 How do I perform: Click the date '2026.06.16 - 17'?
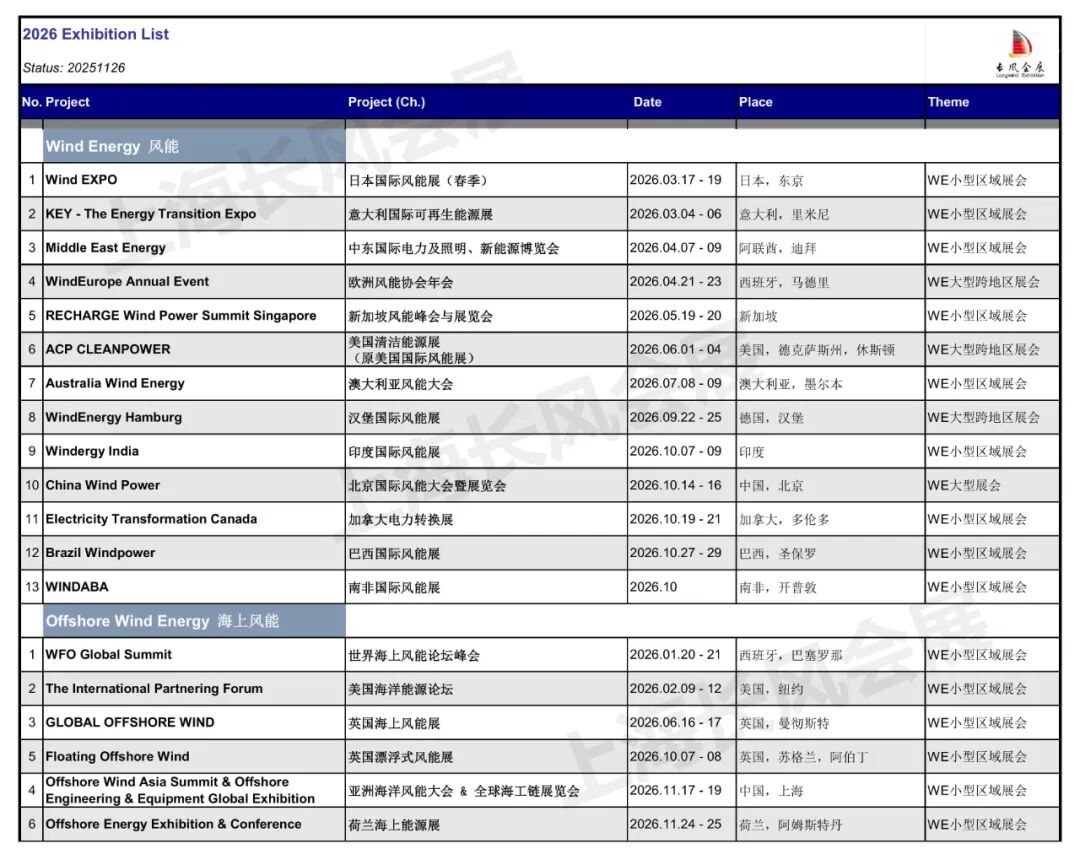(676, 722)
